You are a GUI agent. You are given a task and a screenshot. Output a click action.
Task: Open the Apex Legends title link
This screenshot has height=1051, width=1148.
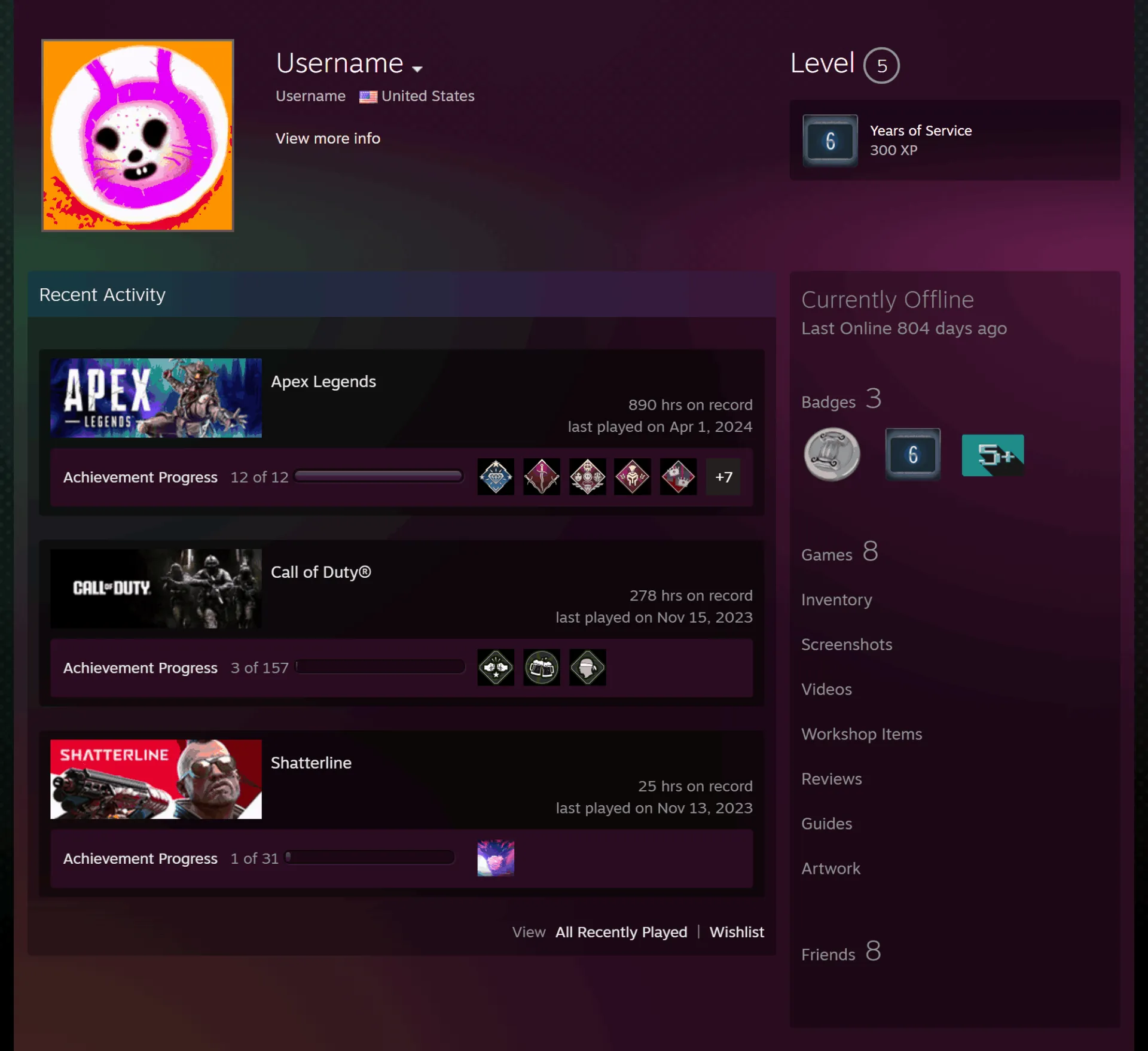[323, 382]
